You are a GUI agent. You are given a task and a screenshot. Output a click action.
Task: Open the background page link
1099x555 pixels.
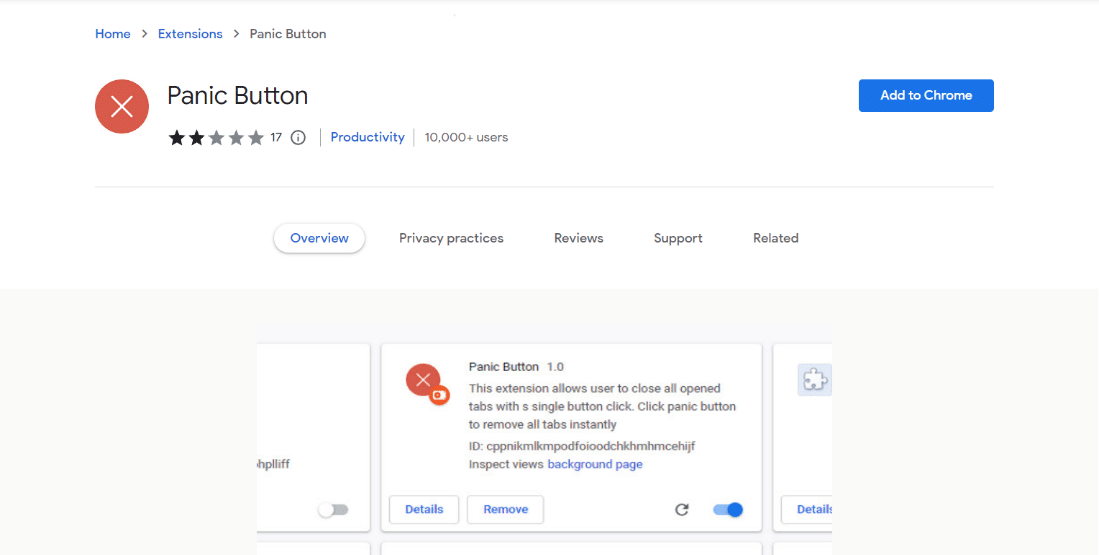(595, 464)
